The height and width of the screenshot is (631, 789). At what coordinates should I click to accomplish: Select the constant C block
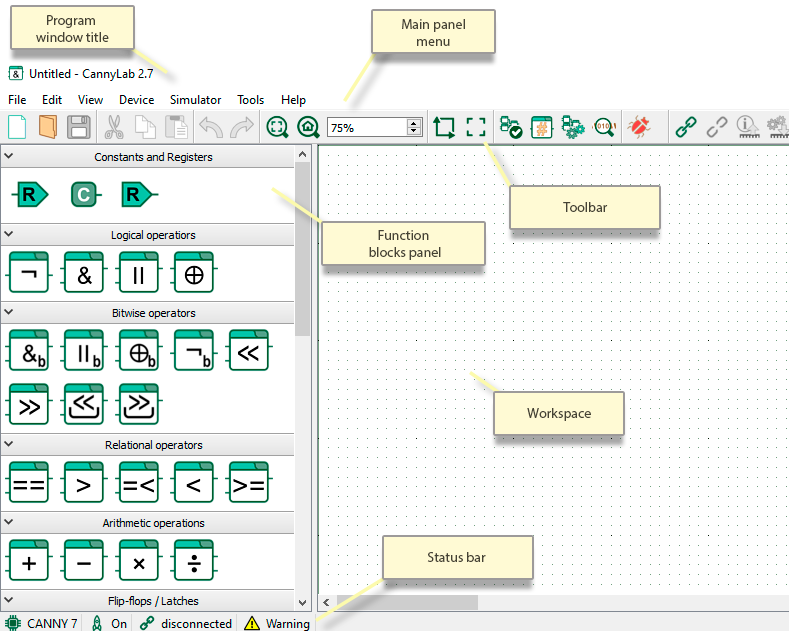85,195
